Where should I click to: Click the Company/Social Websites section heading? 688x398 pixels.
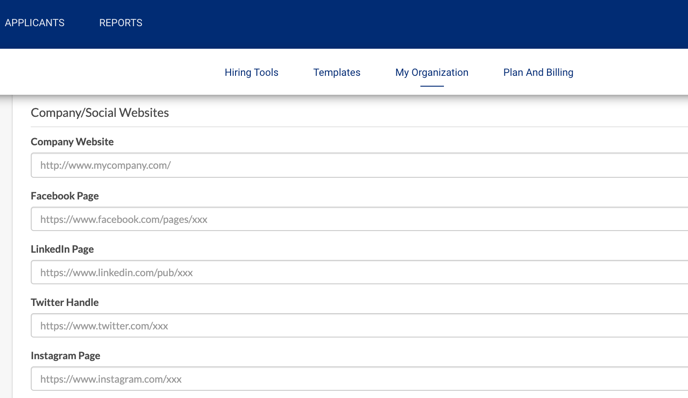point(100,113)
